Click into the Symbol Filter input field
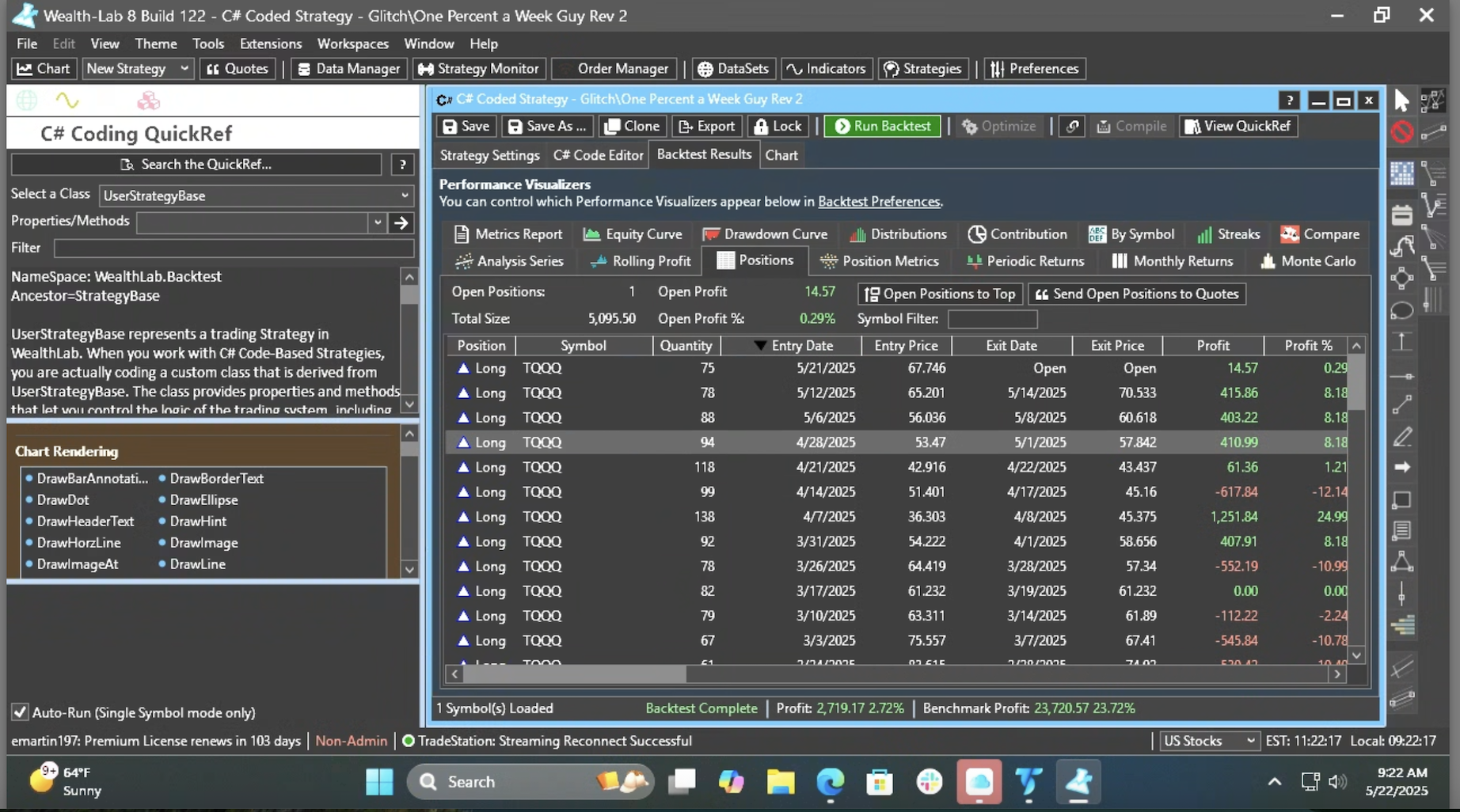 pos(992,319)
